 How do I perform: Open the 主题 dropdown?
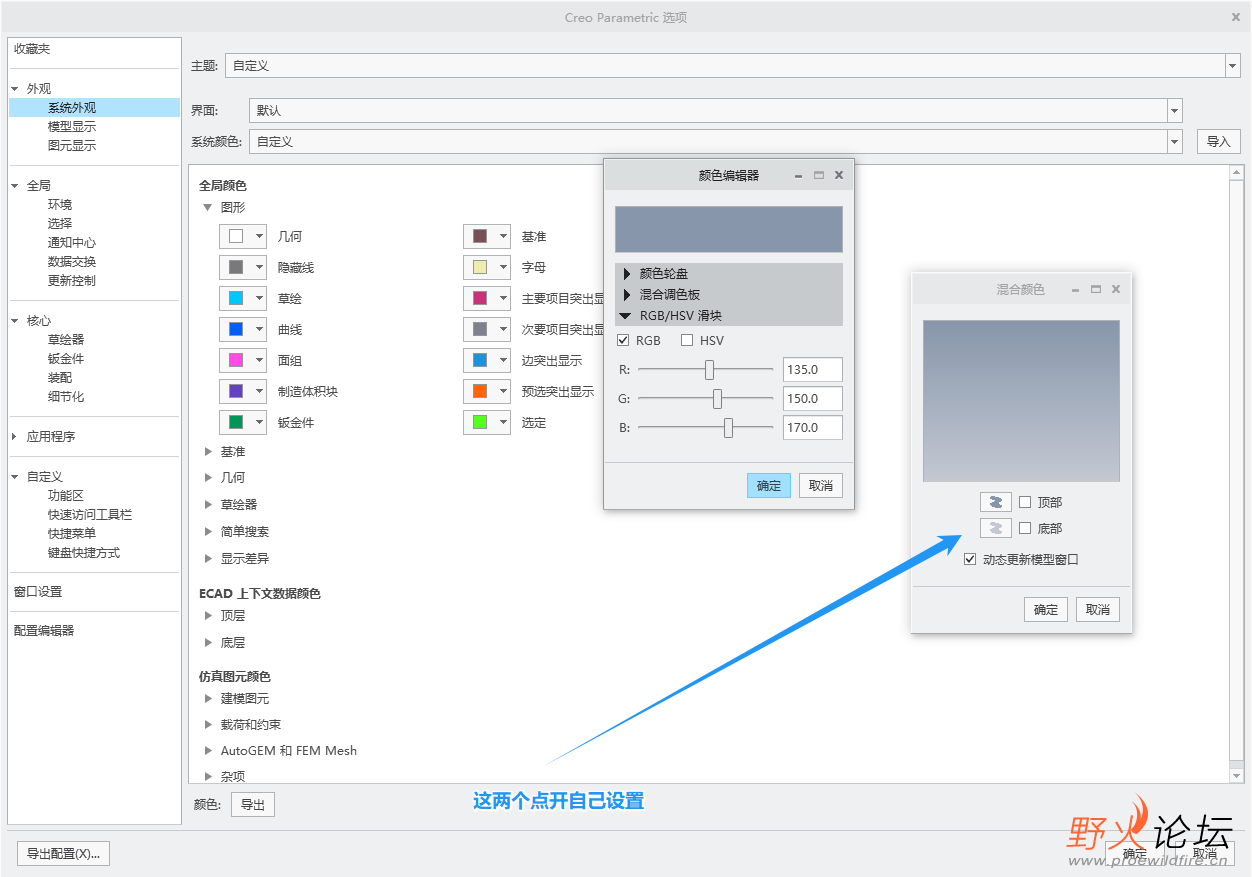coord(1232,66)
